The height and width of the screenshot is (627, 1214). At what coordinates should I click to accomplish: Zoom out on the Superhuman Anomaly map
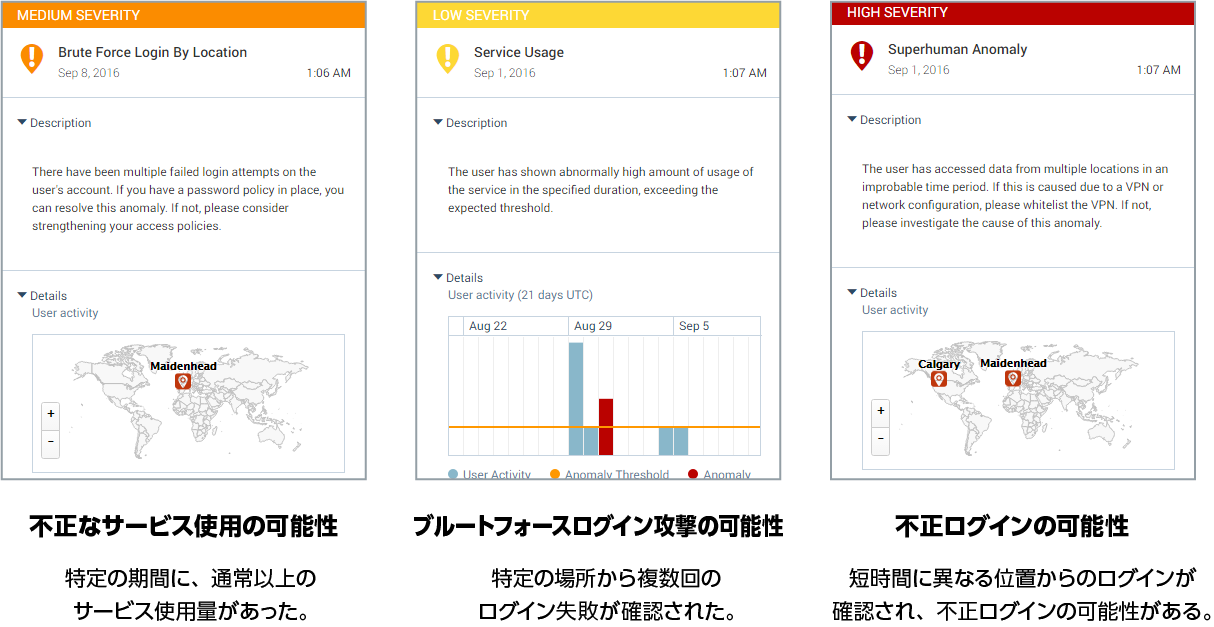click(880, 439)
